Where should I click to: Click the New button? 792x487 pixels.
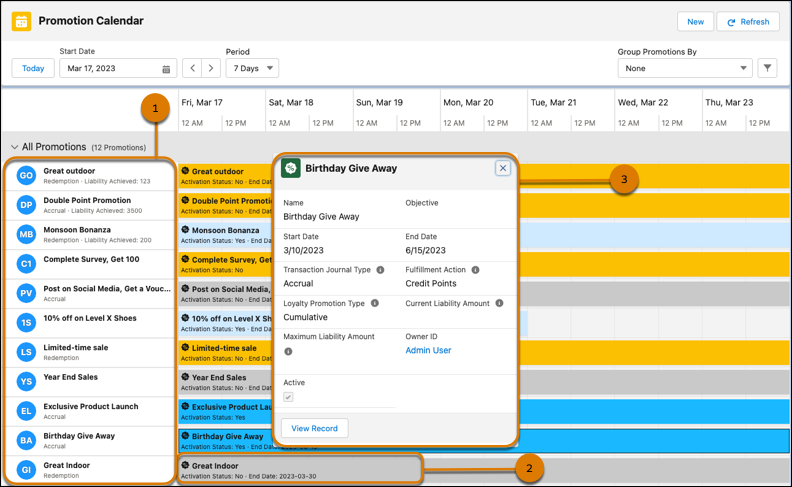696,22
